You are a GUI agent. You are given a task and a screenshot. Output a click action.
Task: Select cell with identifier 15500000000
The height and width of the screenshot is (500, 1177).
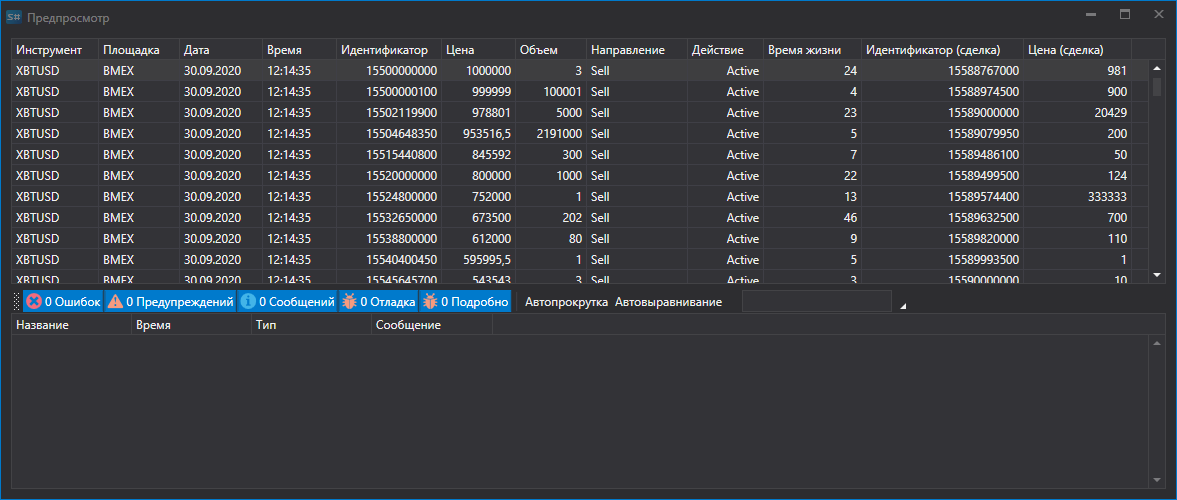(389, 71)
